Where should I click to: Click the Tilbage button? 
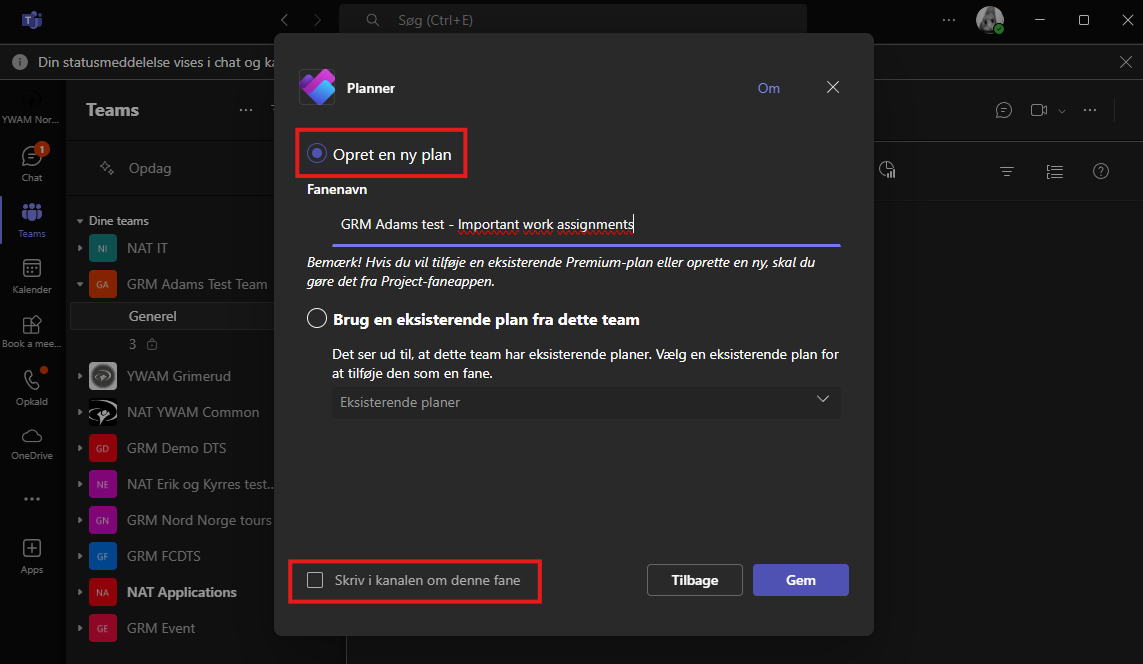click(x=695, y=580)
